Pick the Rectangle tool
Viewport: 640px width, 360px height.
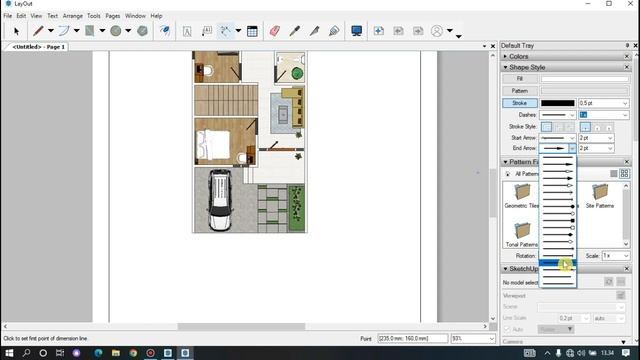pos(89,31)
